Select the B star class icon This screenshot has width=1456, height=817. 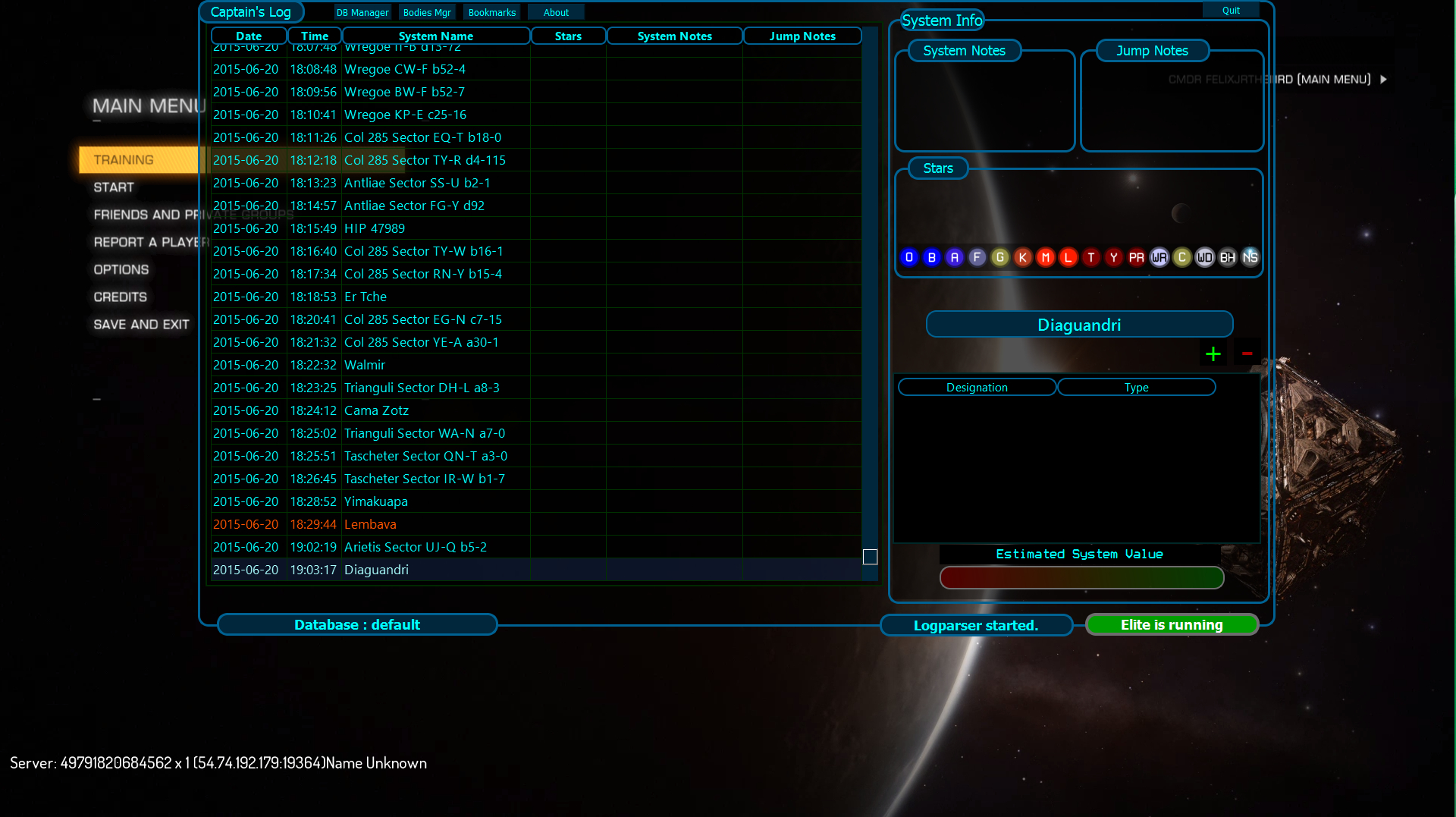(x=932, y=258)
